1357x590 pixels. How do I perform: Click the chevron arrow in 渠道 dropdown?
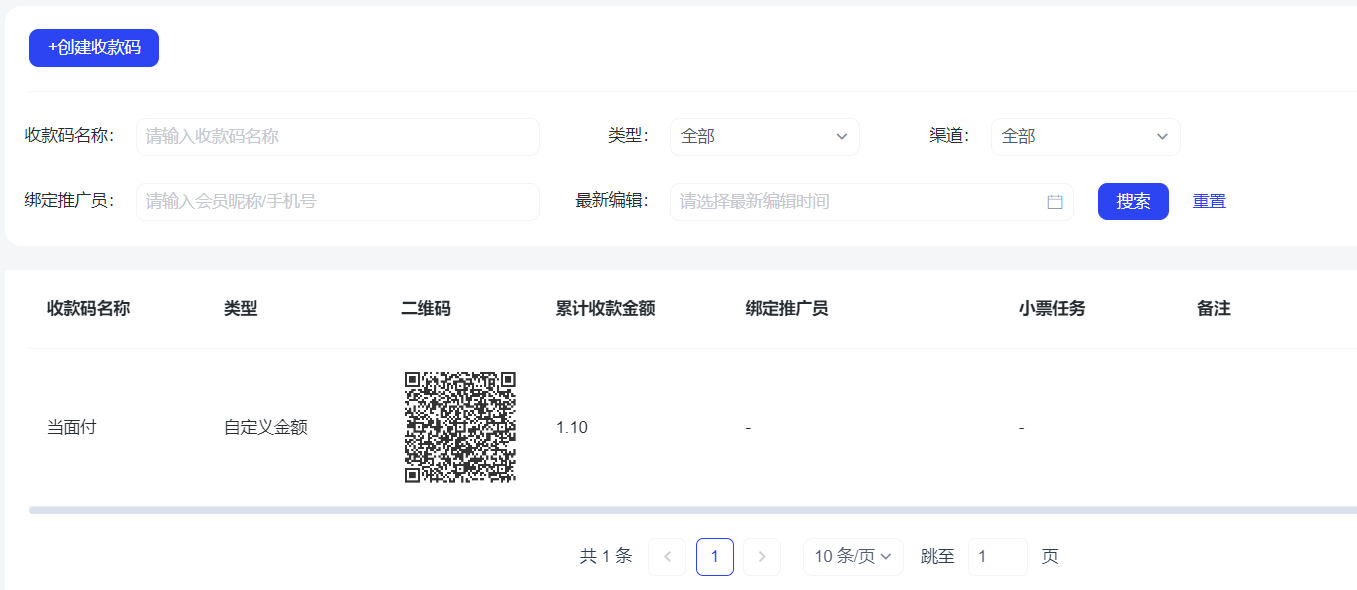click(x=1163, y=137)
